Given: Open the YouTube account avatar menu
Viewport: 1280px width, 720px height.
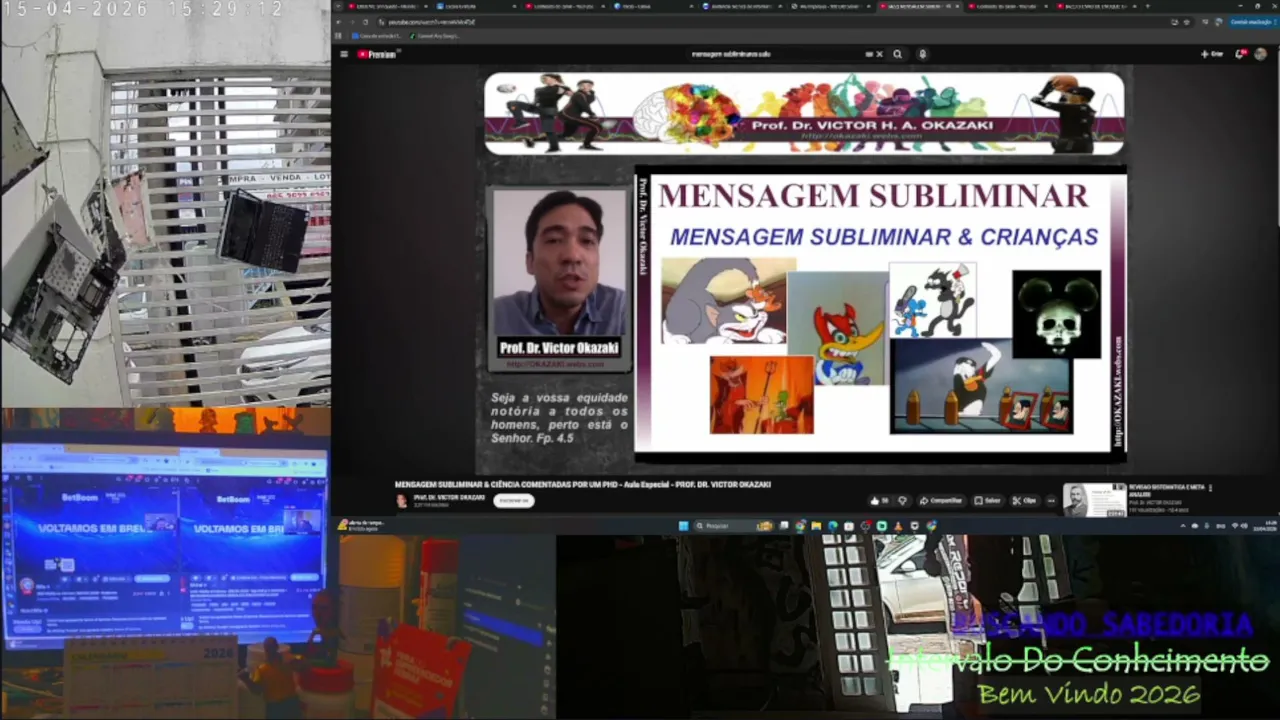Looking at the screenshot, I should point(1260,54).
